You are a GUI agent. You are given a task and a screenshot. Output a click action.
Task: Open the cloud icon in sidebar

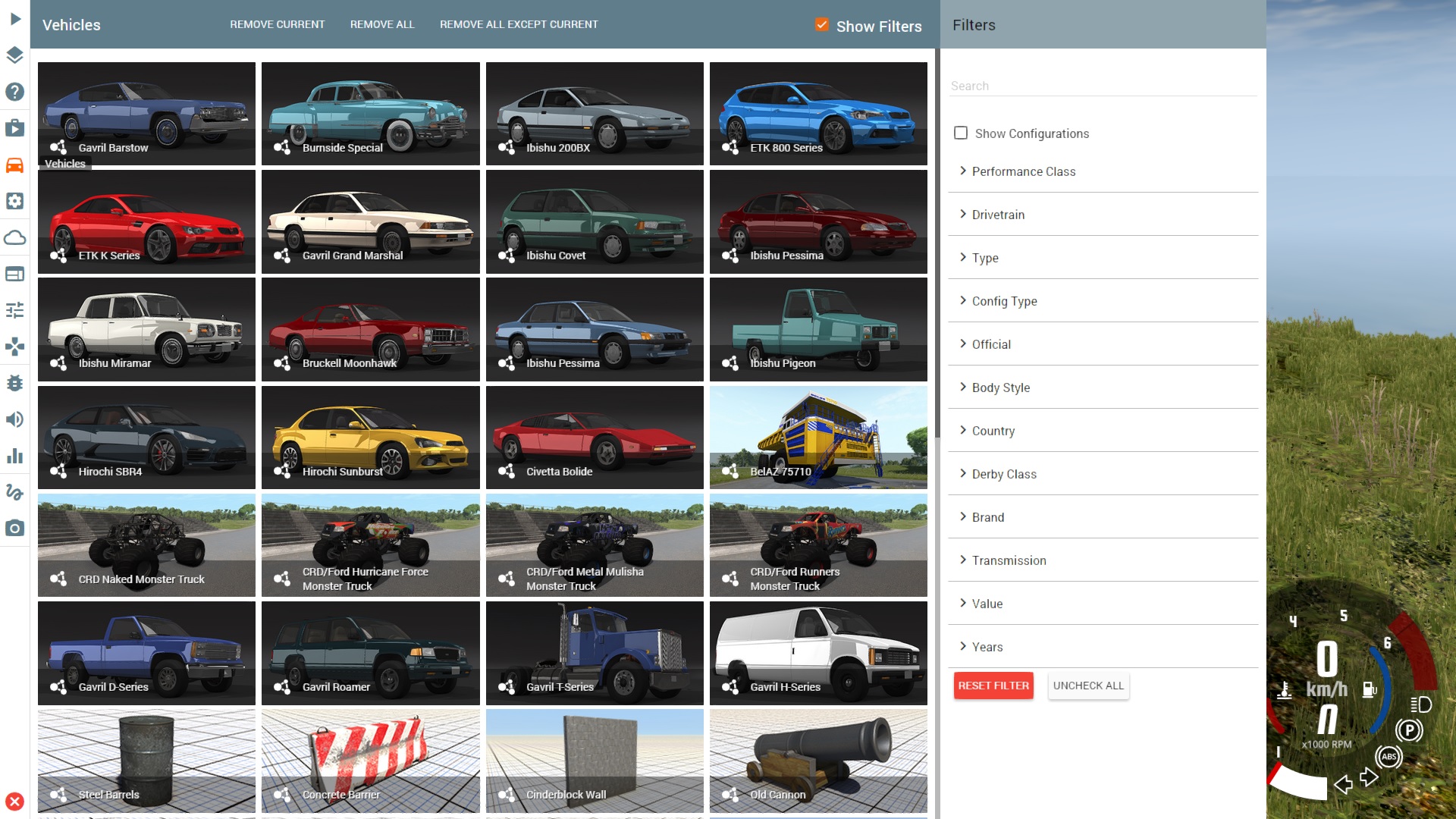15,237
